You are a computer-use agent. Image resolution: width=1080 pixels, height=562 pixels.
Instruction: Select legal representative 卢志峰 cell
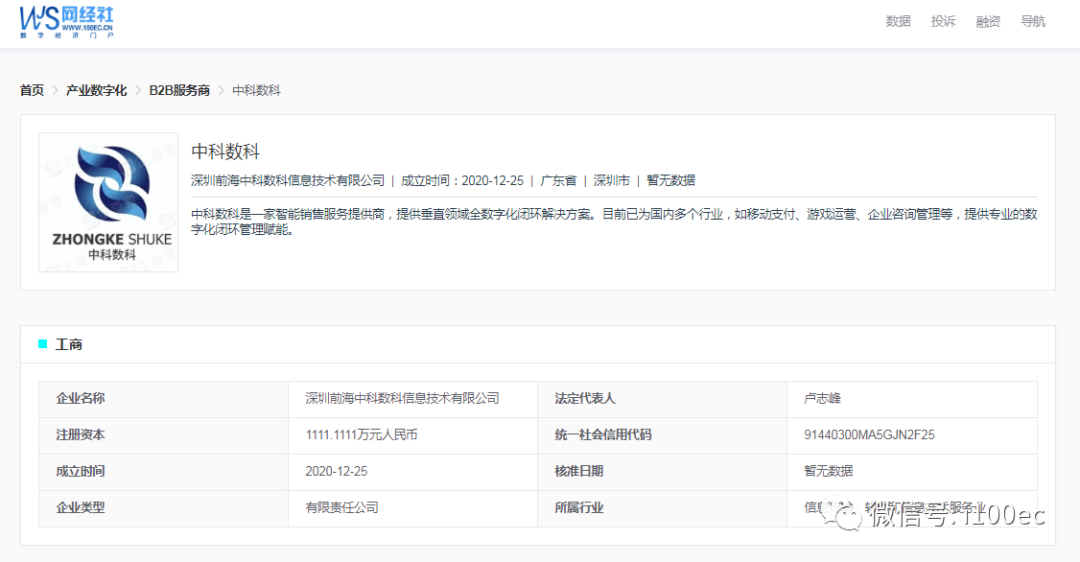[912, 399]
